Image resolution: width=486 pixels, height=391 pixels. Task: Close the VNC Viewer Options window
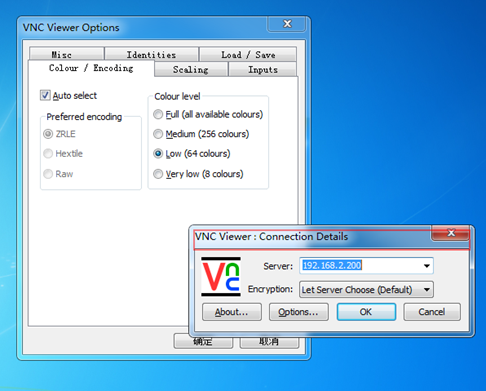(287, 24)
